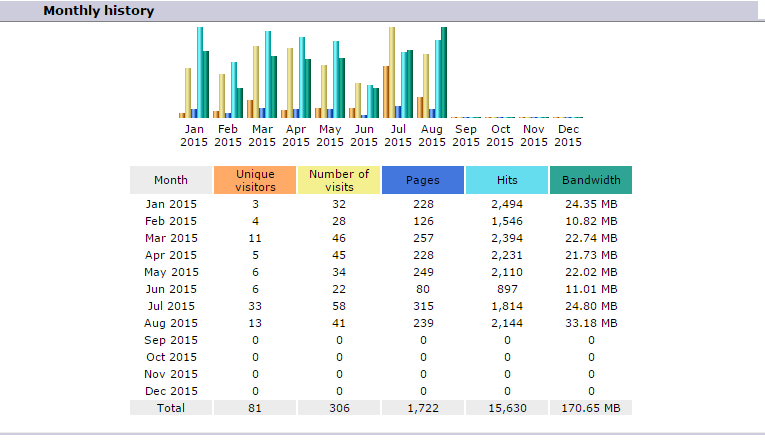Click the cyan Hits column header
This screenshot has height=445, width=765.
pos(507,180)
